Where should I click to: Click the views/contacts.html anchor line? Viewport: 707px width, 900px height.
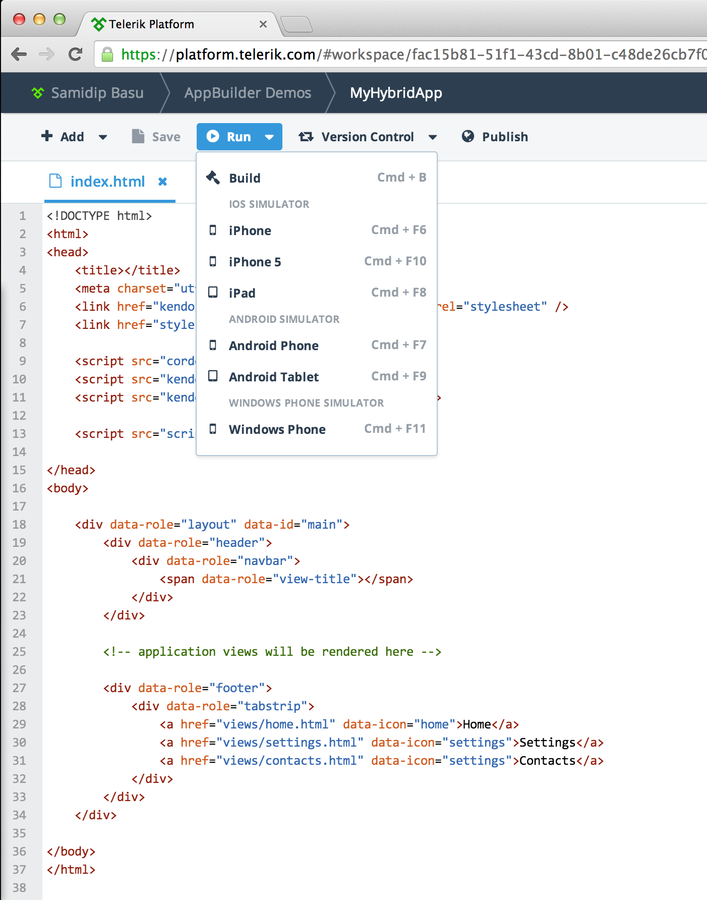[382, 761]
